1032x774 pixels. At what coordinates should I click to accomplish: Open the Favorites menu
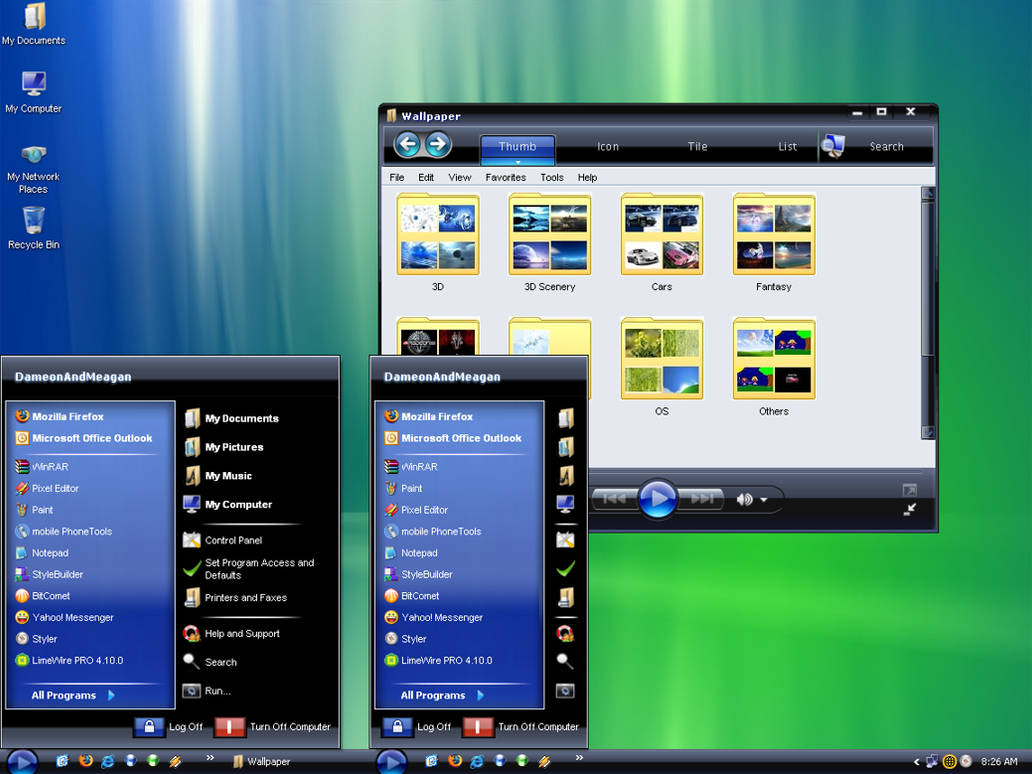pos(505,178)
